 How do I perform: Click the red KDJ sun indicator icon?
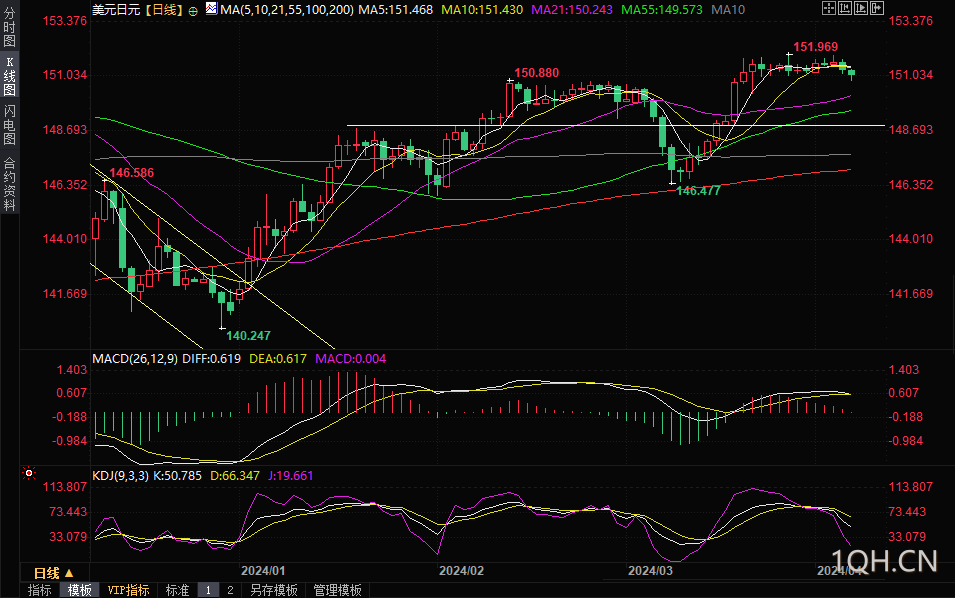(29, 473)
